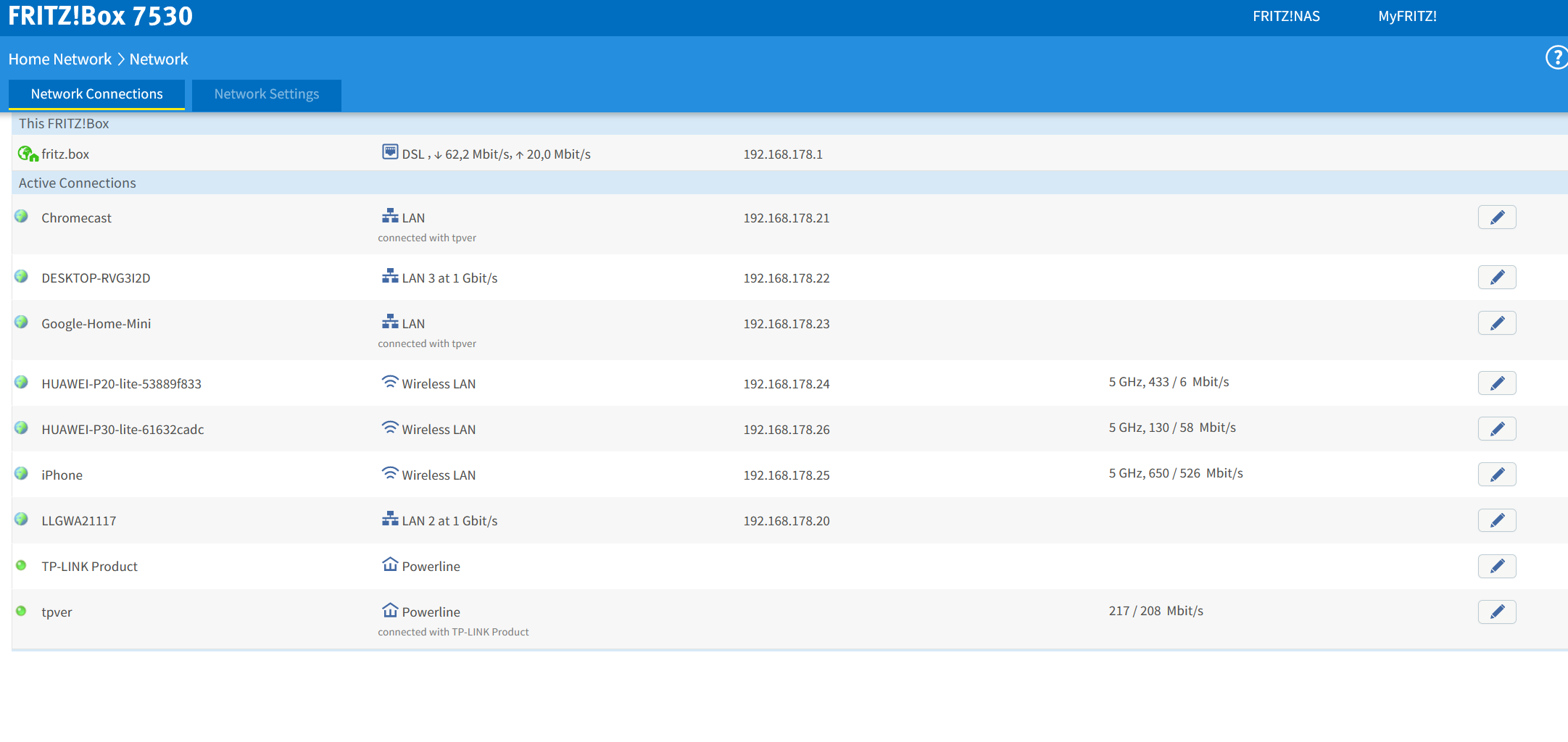Viewport: 1568px width, 742px height.
Task: Click IP address 192.168.178.26
Action: point(787,430)
